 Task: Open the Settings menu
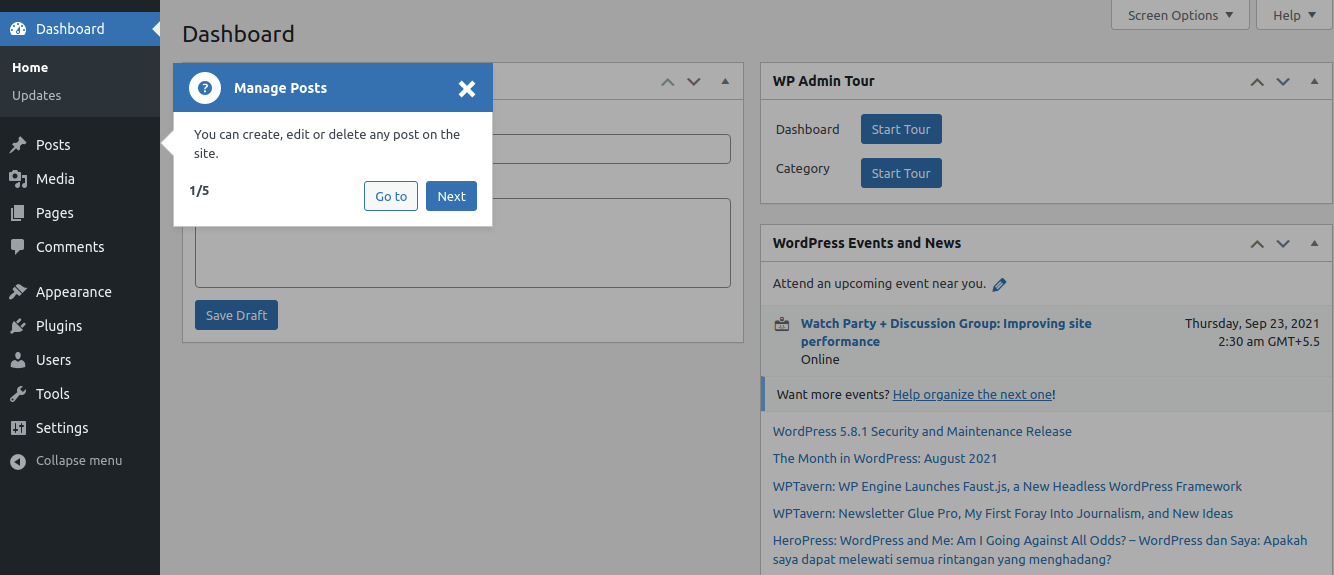(x=80, y=428)
